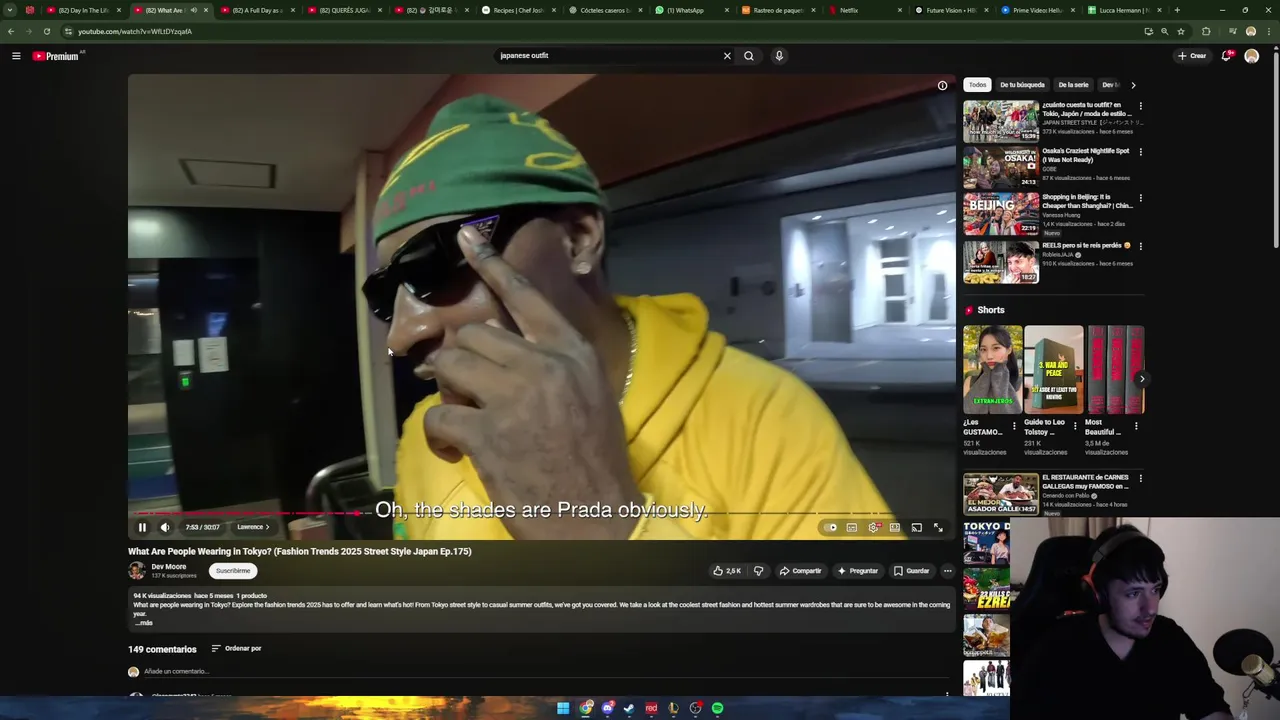Viewport: 1280px width, 720px height.
Task: Open options for Restaurante de Carnes video
Action: click(1140, 478)
